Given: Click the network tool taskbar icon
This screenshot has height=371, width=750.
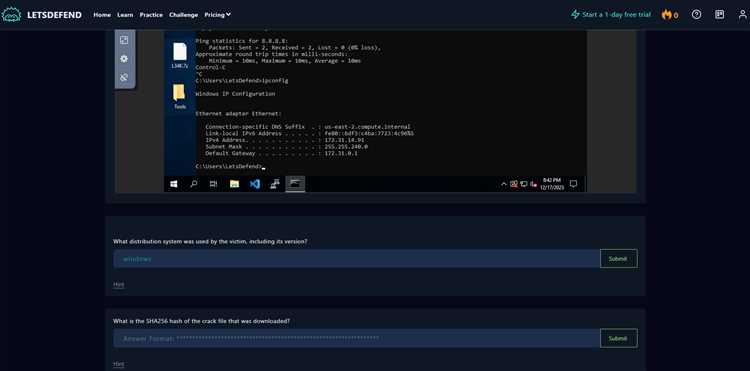Looking at the screenshot, I should point(275,184).
